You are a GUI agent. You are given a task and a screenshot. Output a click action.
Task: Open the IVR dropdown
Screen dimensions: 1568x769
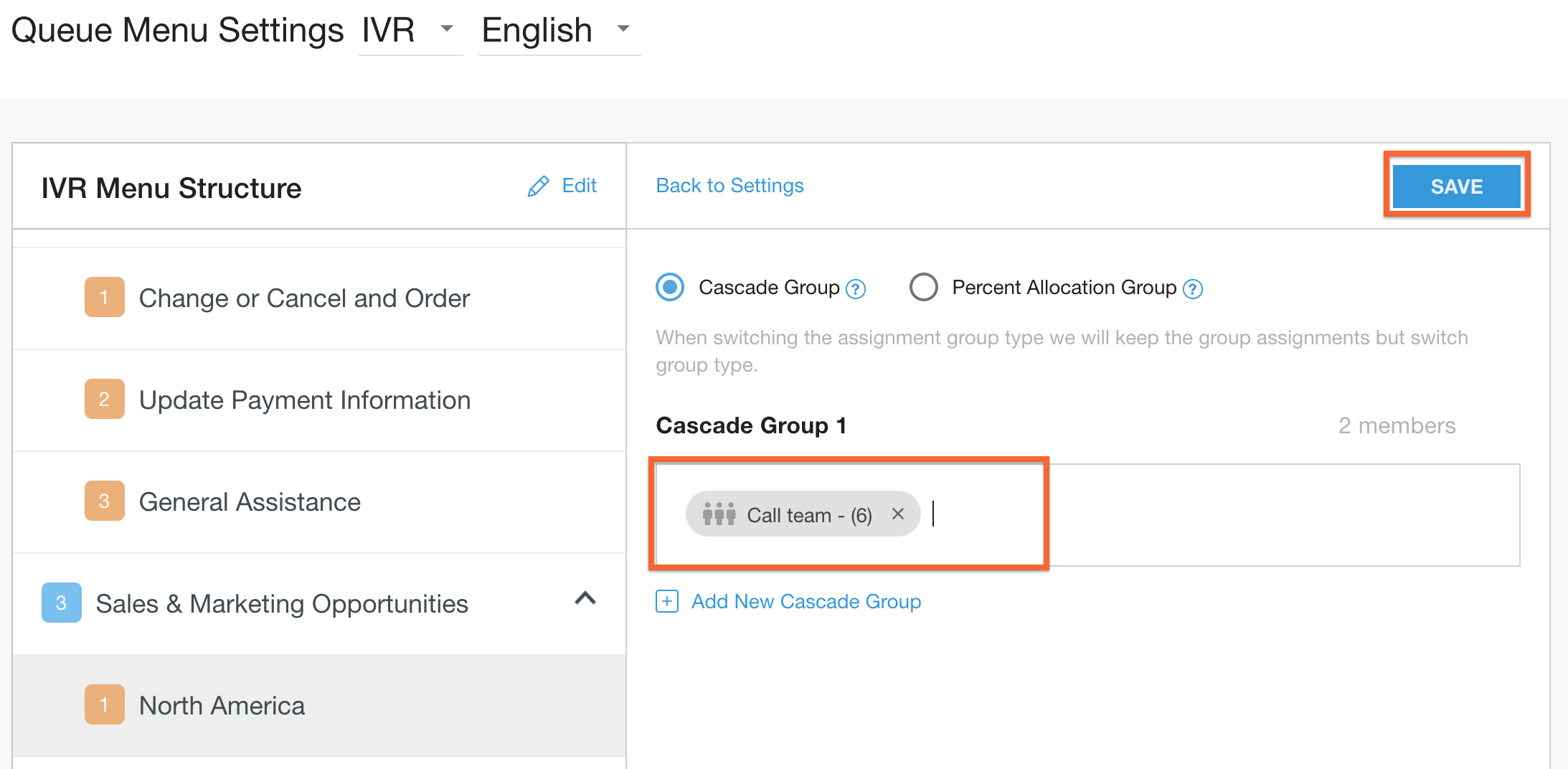pos(410,30)
